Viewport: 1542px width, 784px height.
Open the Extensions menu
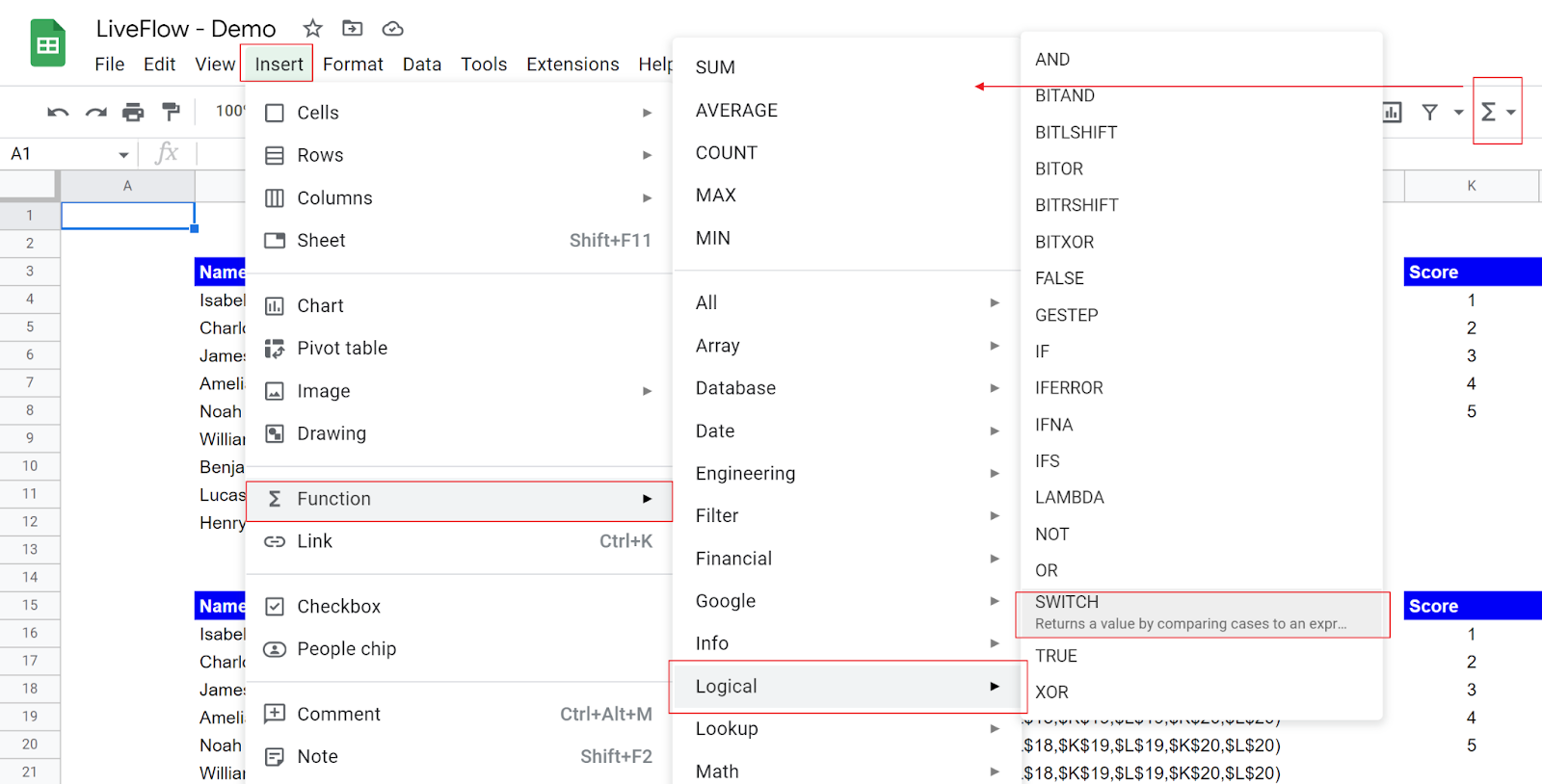572,65
